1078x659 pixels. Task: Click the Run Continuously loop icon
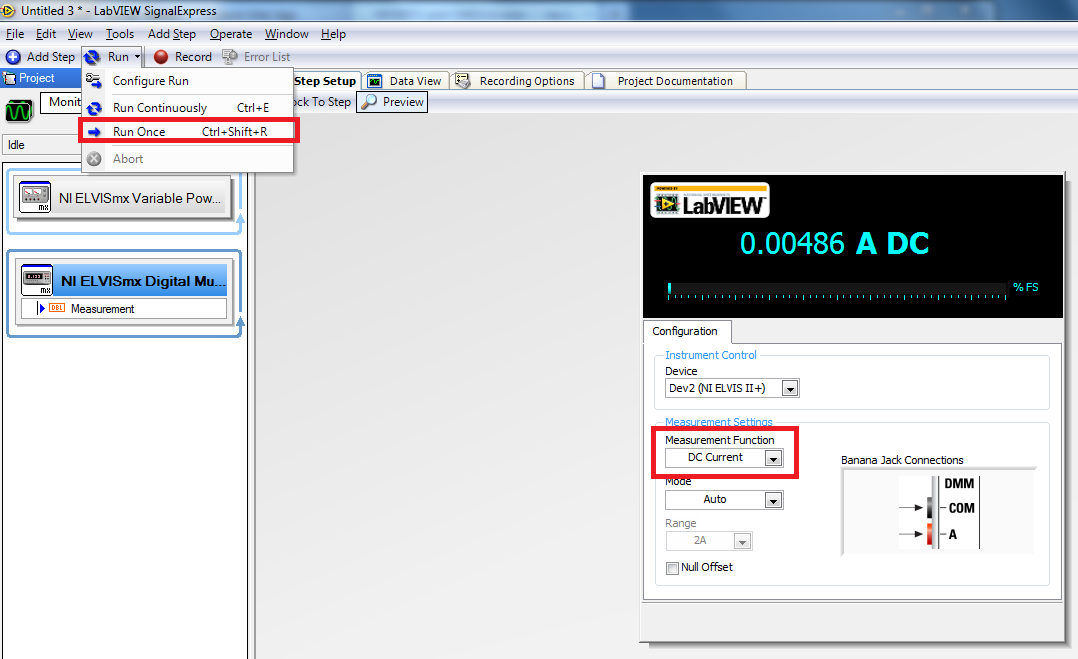point(94,108)
